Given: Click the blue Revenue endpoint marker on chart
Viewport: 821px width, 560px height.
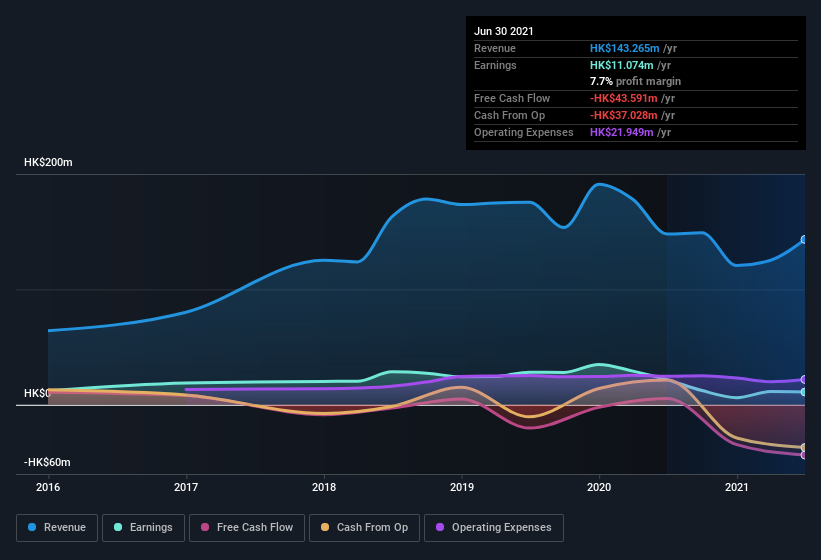Looking at the screenshot, I should 804,240.
